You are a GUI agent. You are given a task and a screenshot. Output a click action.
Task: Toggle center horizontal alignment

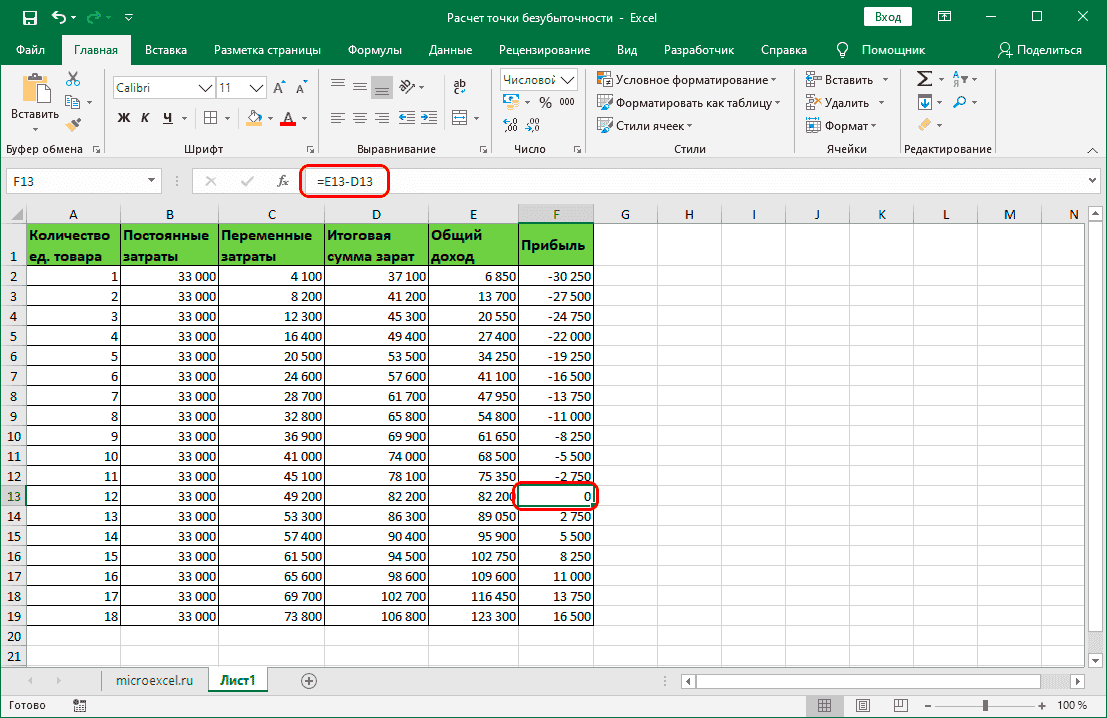tap(359, 117)
